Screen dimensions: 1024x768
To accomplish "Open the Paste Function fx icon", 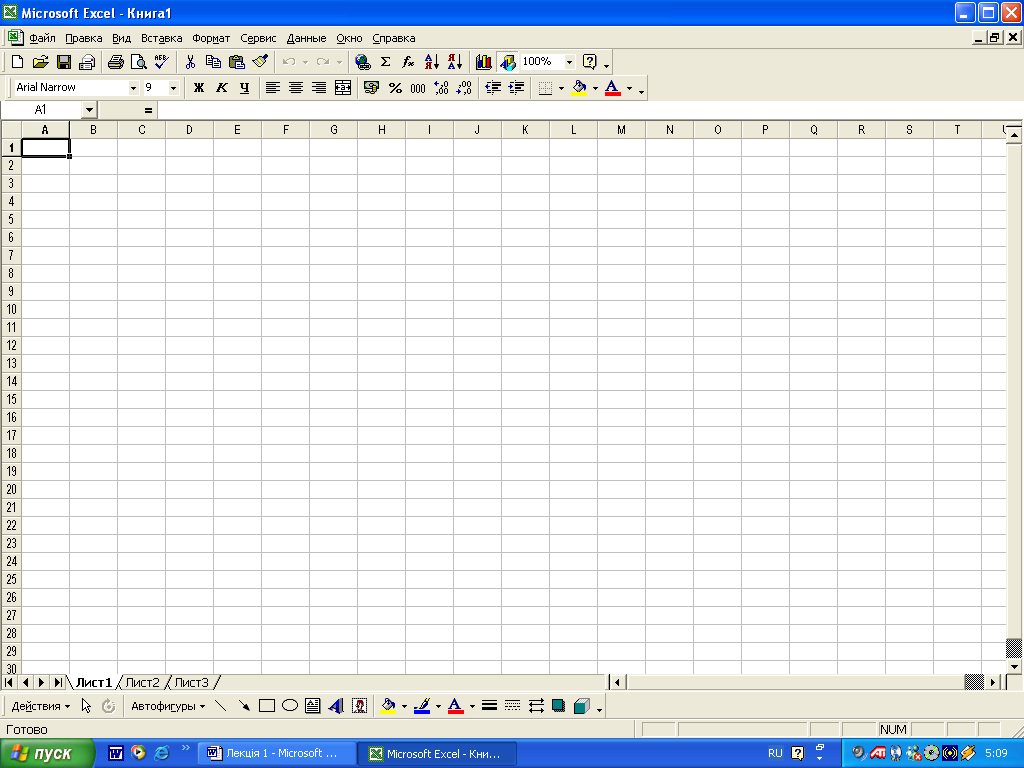I will tap(408, 62).
